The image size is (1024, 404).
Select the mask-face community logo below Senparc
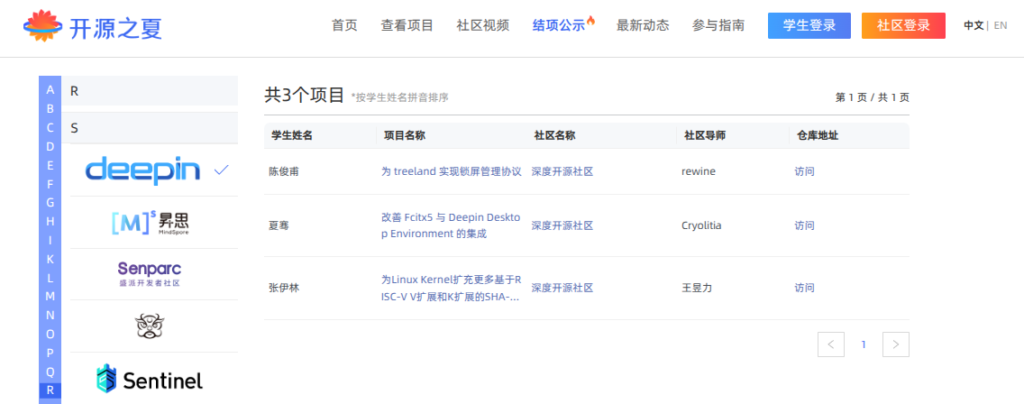point(149,325)
